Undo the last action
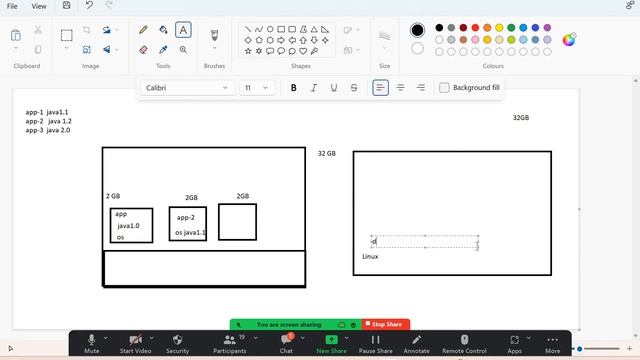The height and width of the screenshot is (360, 640). tap(89, 5)
